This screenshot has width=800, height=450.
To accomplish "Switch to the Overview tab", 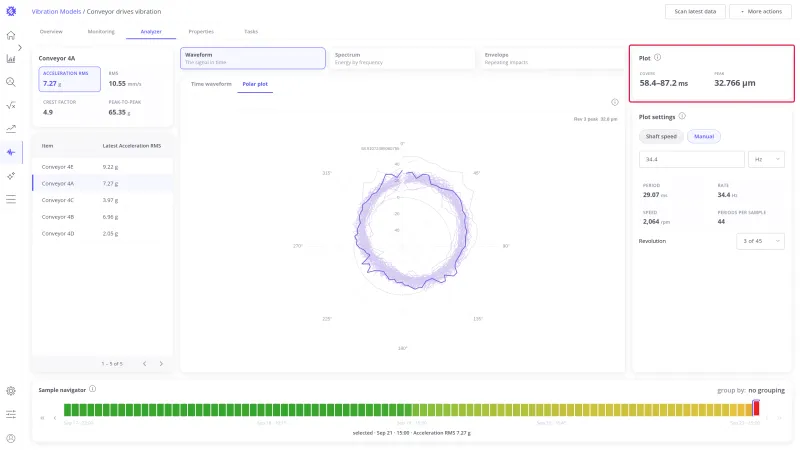I will (51, 32).
